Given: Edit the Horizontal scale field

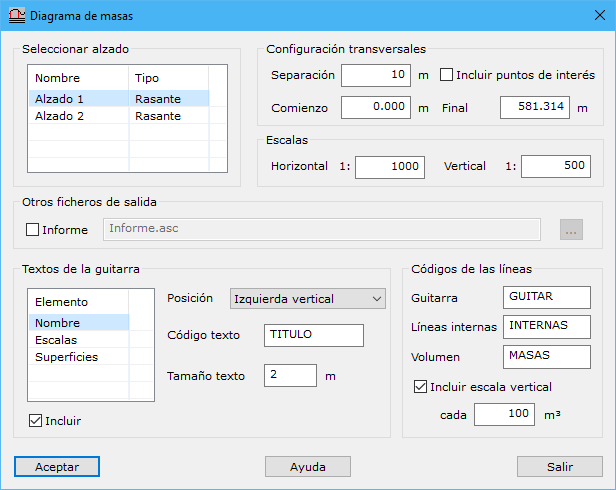Looking at the screenshot, I should pyautogui.click(x=390, y=167).
